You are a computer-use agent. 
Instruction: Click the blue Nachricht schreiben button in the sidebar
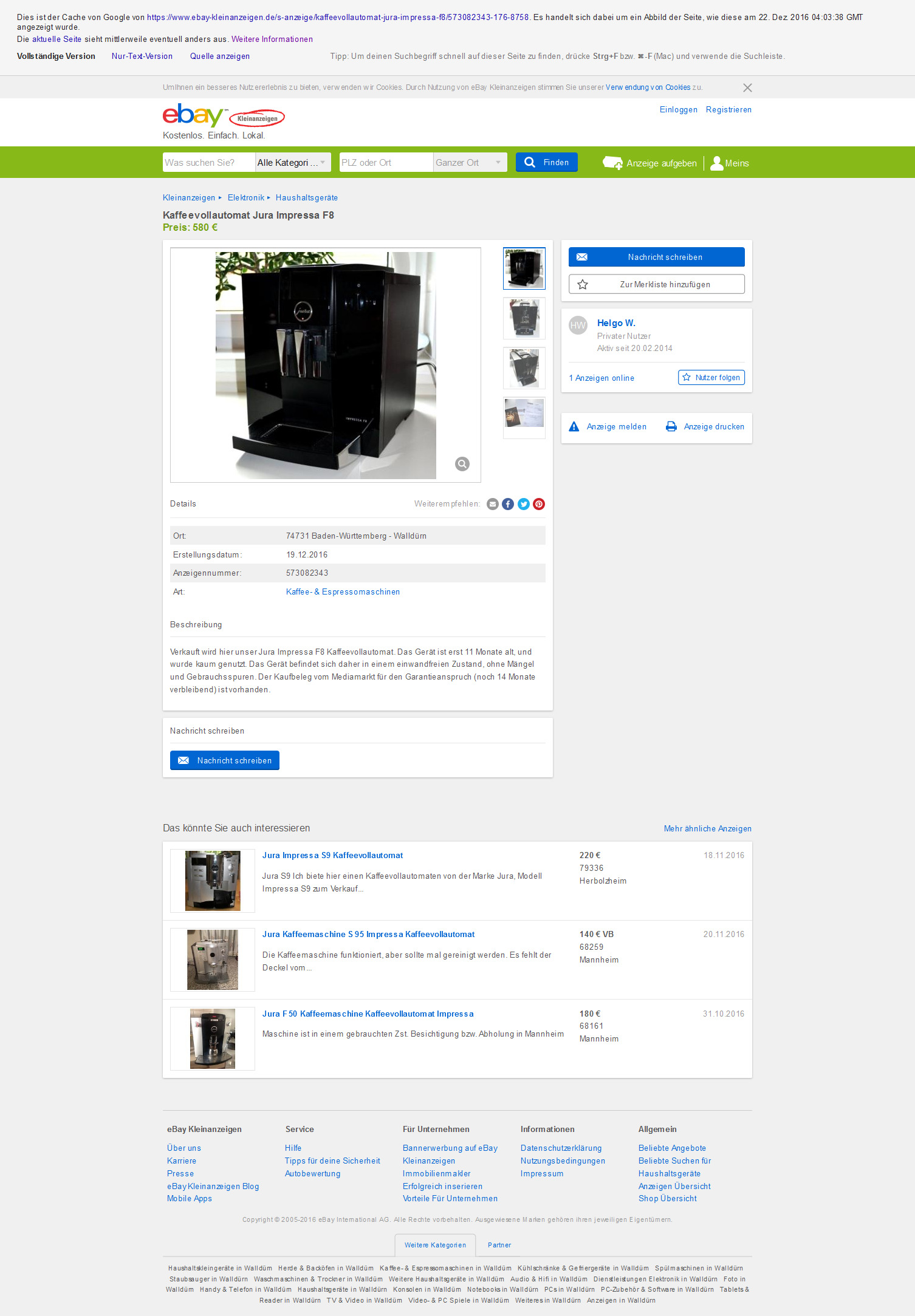coord(657,257)
